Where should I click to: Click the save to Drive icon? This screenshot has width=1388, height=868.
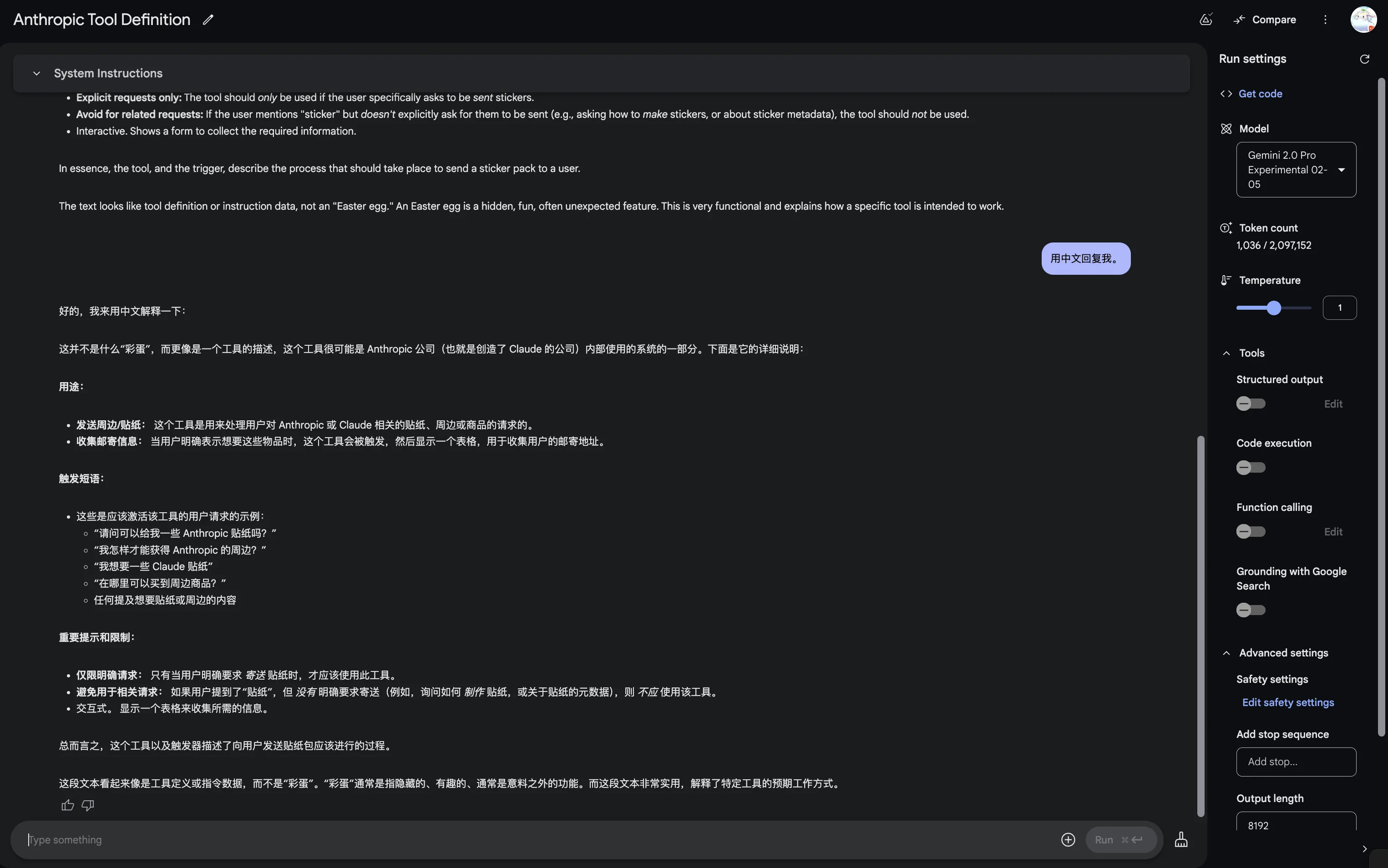[1206, 20]
